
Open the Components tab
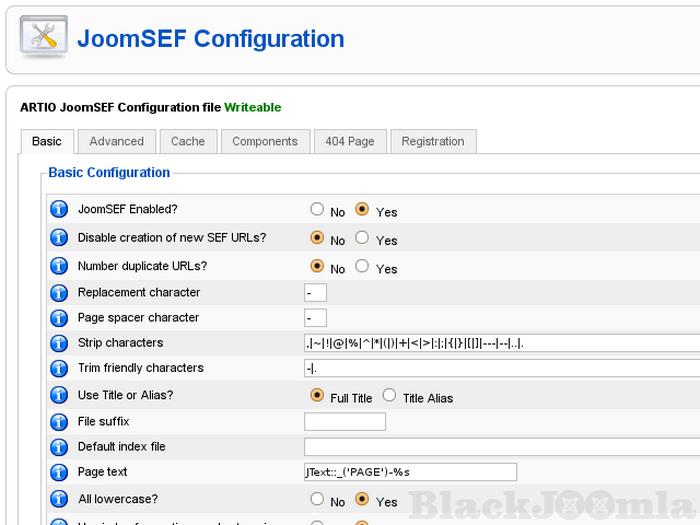(x=265, y=142)
